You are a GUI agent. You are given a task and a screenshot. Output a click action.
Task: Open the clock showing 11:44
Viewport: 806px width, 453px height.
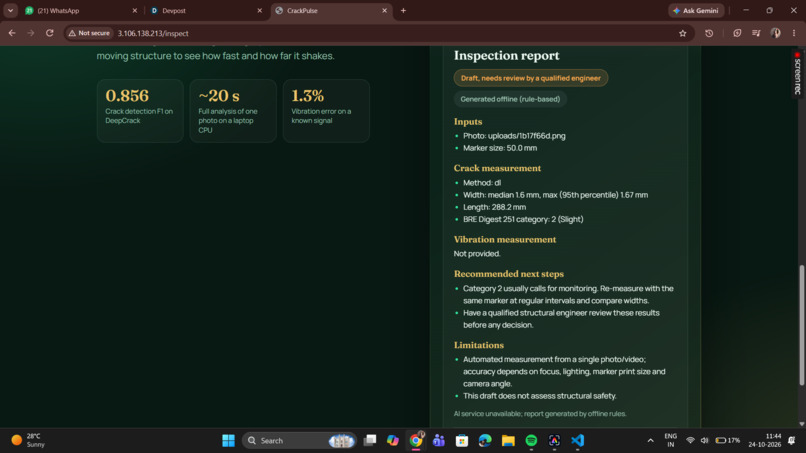coord(765,441)
